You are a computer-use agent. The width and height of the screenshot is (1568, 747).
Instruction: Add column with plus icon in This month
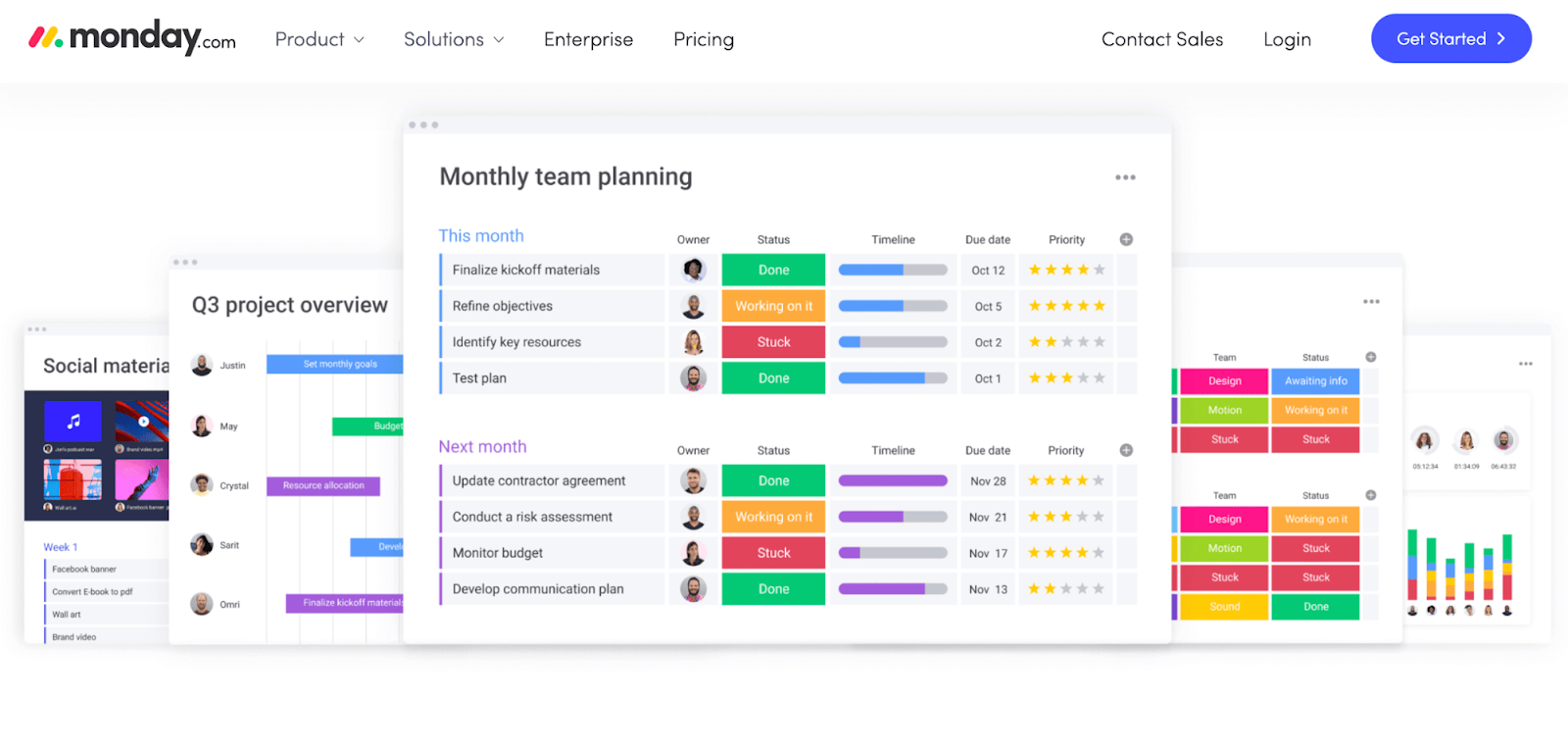pos(1126,239)
